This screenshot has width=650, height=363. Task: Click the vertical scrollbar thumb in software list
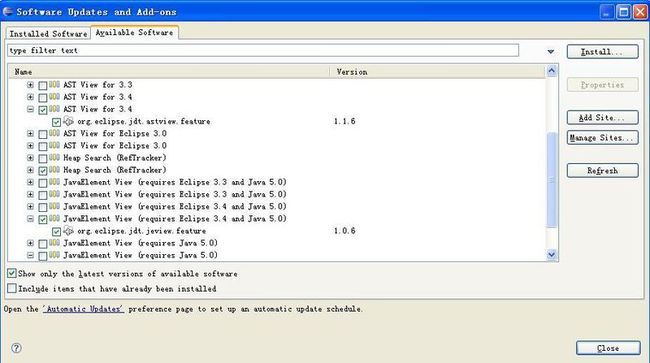(551, 180)
